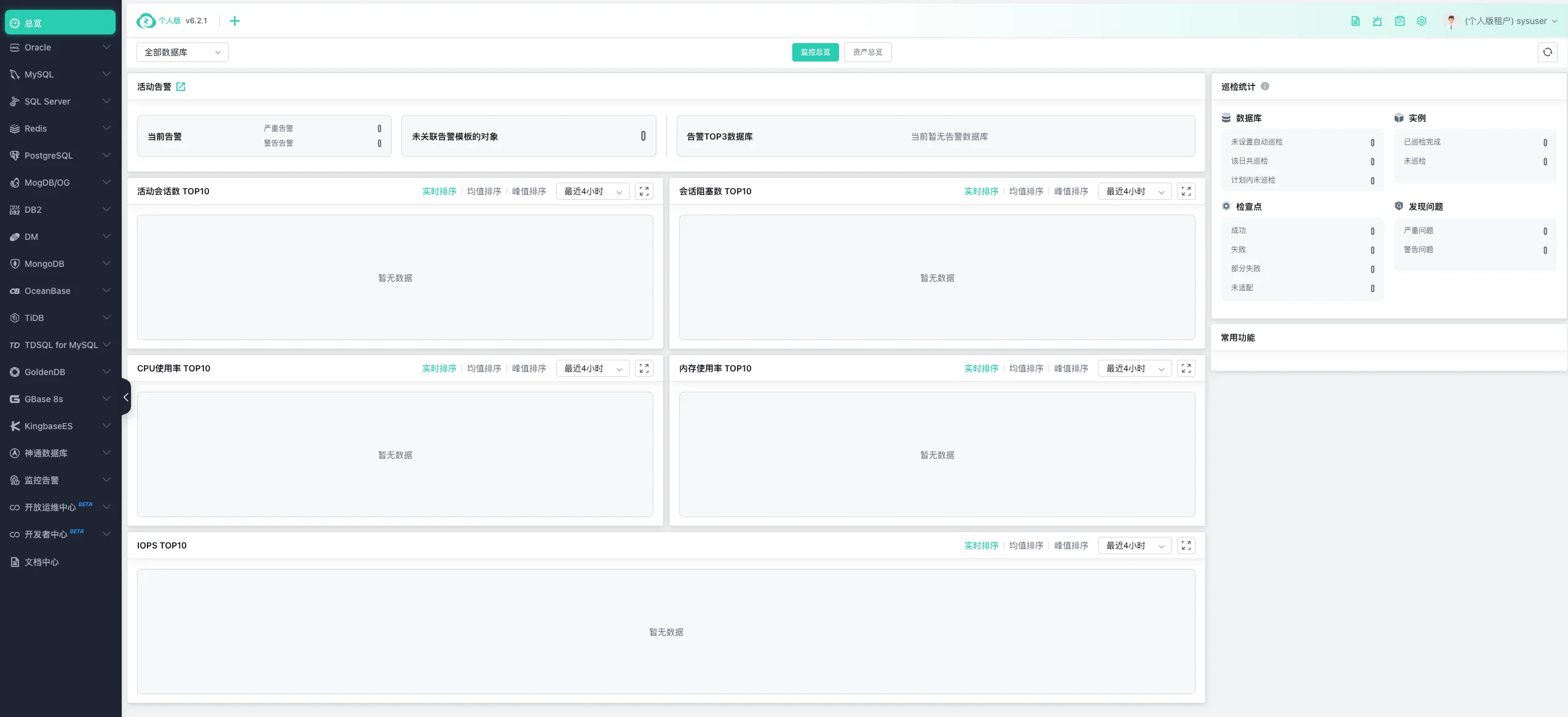Open the external link icon beside 活动告警
Screen dimensions: 1568x717
(181, 87)
